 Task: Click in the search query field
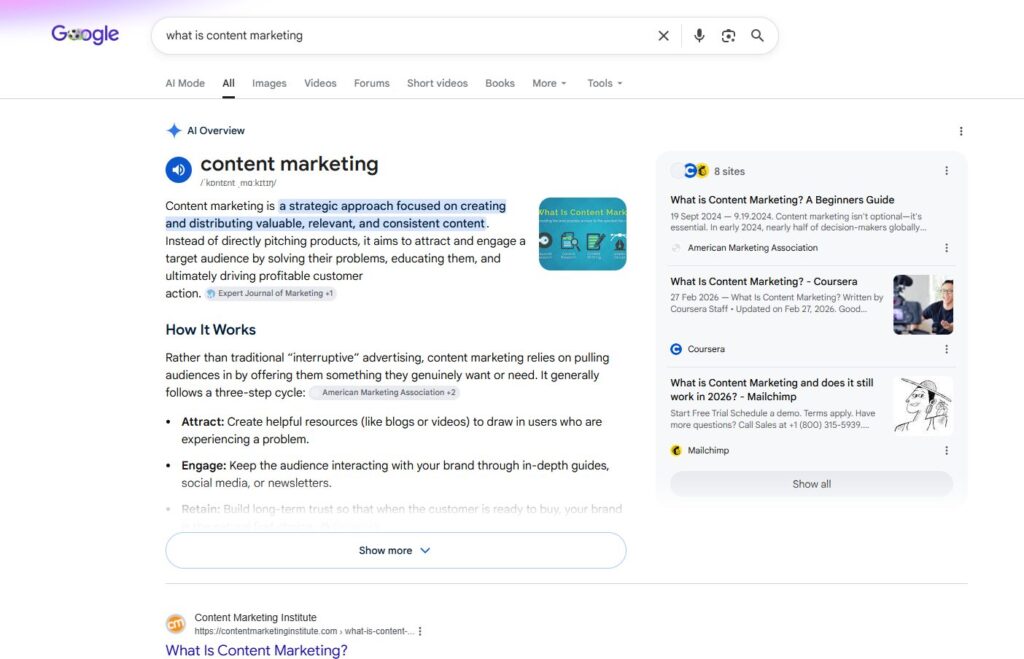click(x=405, y=36)
